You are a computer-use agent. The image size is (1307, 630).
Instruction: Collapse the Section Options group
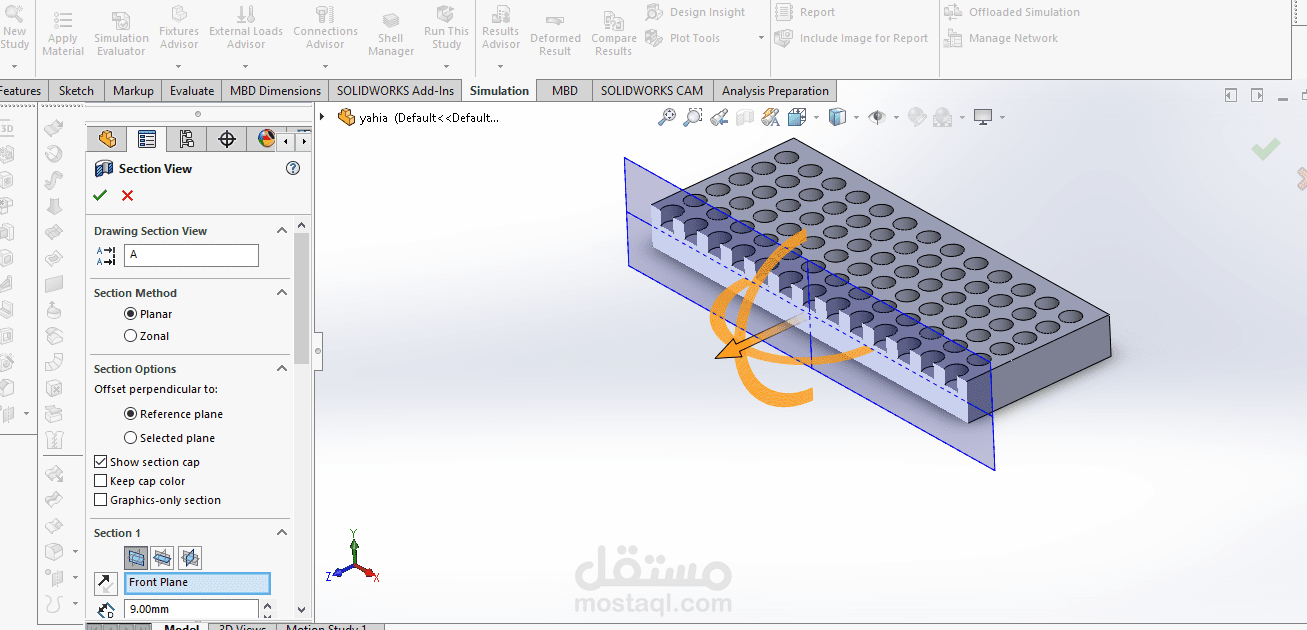282,369
